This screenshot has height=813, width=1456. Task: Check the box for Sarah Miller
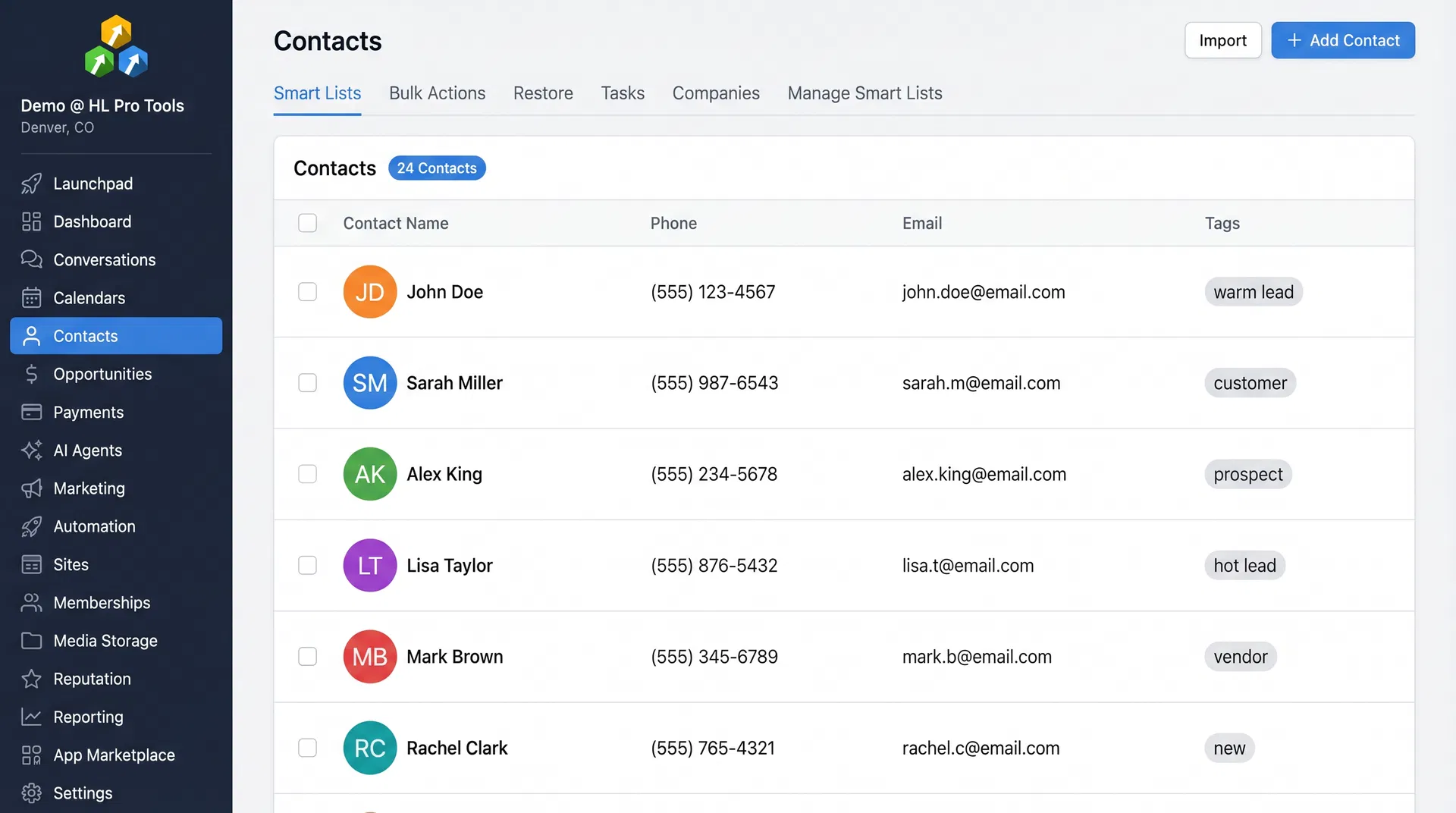click(307, 383)
